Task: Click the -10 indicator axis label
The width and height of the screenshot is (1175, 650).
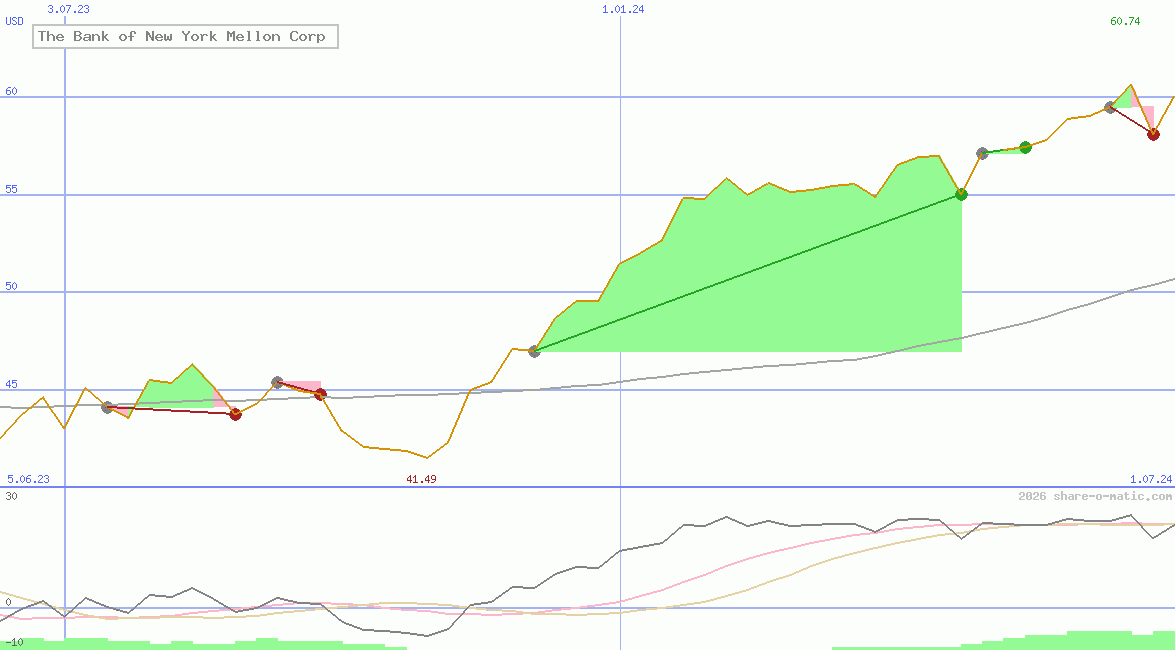Action: pyautogui.click(x=13, y=643)
